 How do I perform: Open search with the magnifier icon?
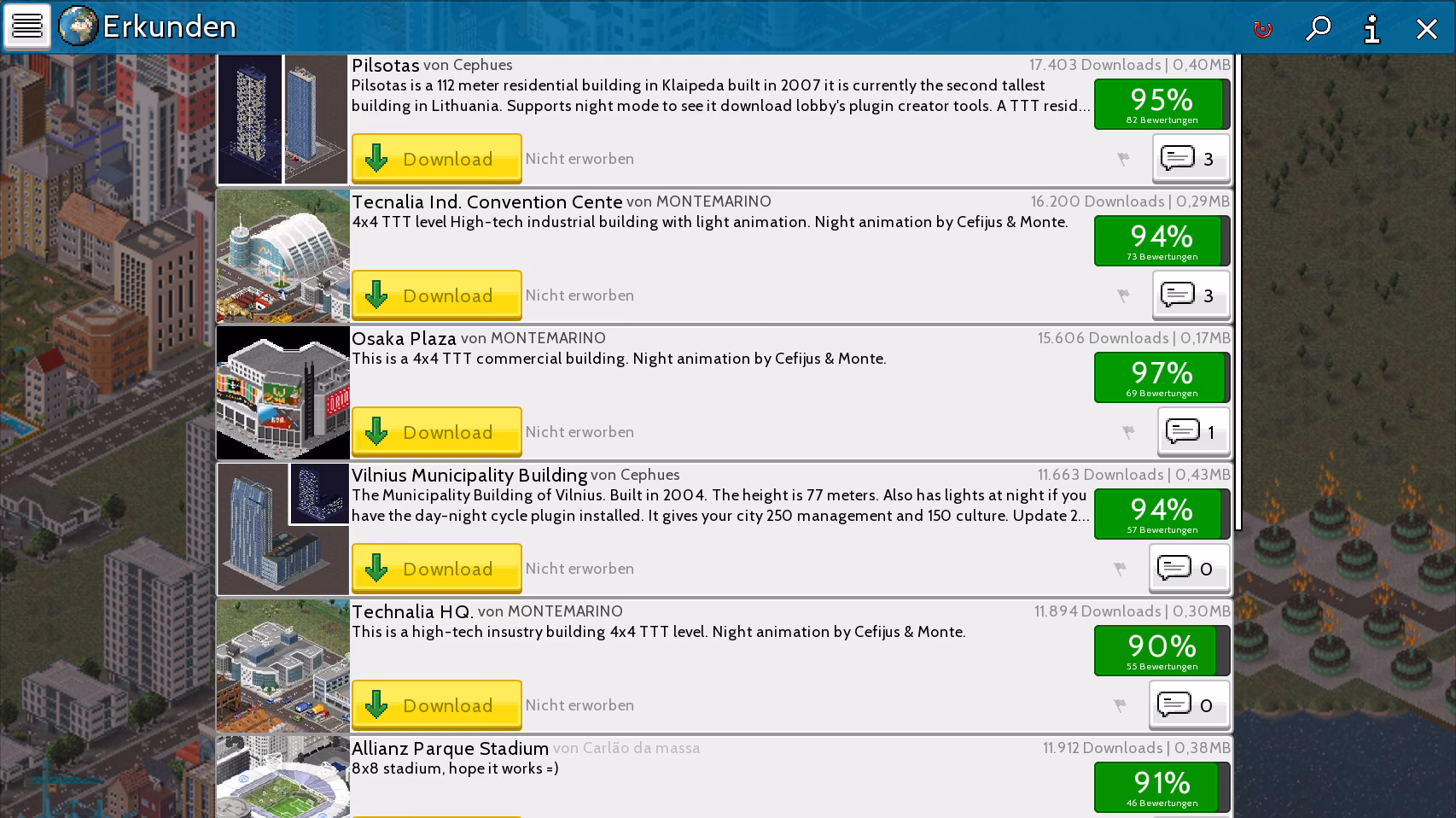[1318, 28]
